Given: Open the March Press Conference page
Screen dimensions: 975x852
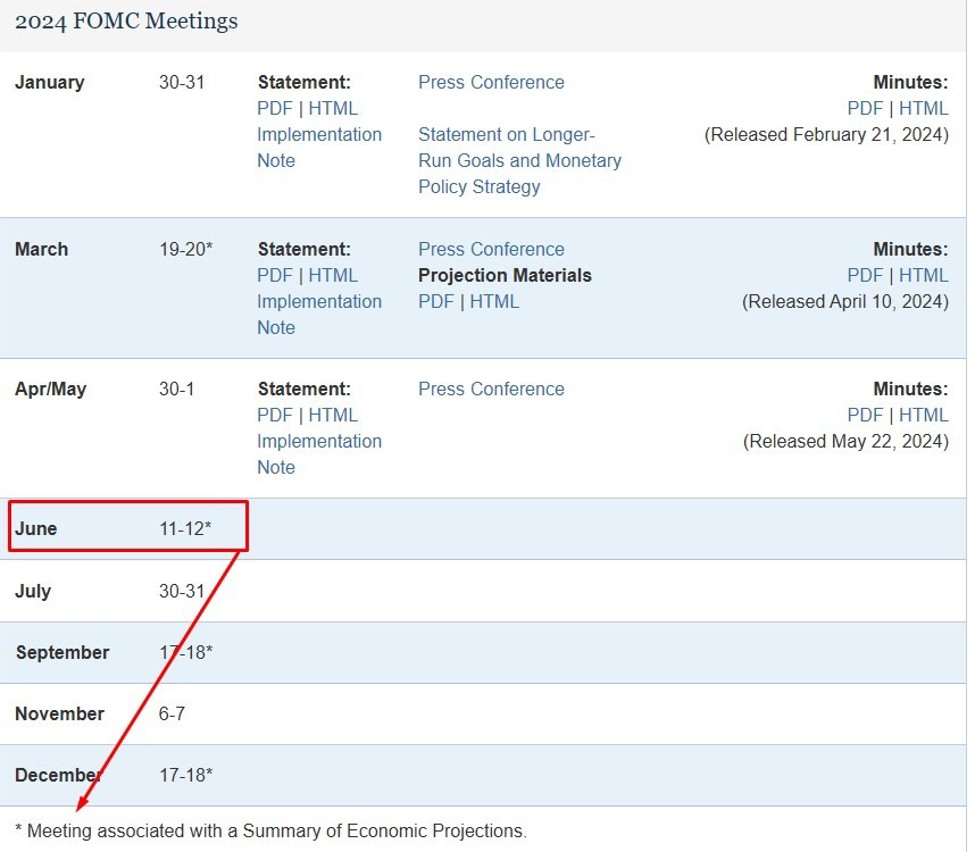Looking at the screenshot, I should [491, 249].
